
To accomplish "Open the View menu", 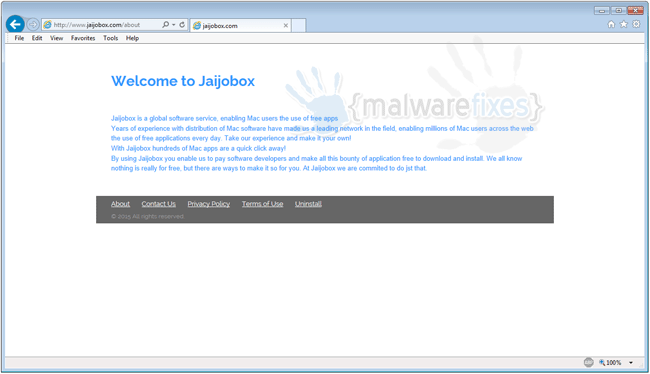I will pyautogui.click(x=56, y=38).
